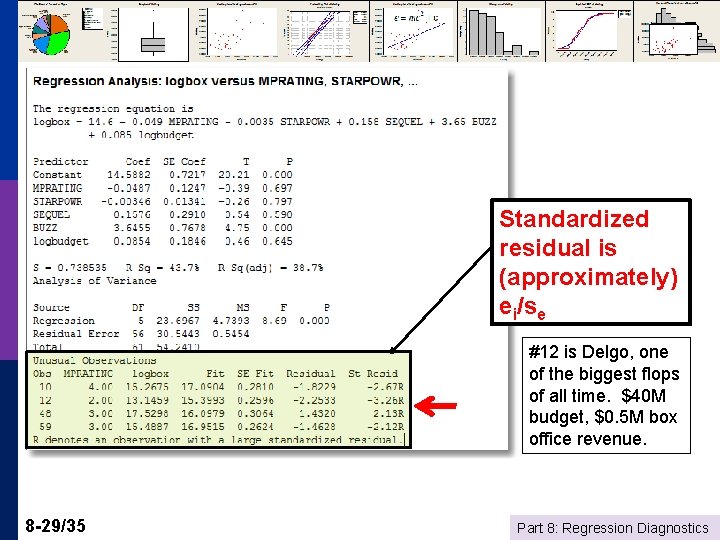Open the scatter plot with e = mc² label
The width and height of the screenshot is (720, 540).
pos(413,31)
